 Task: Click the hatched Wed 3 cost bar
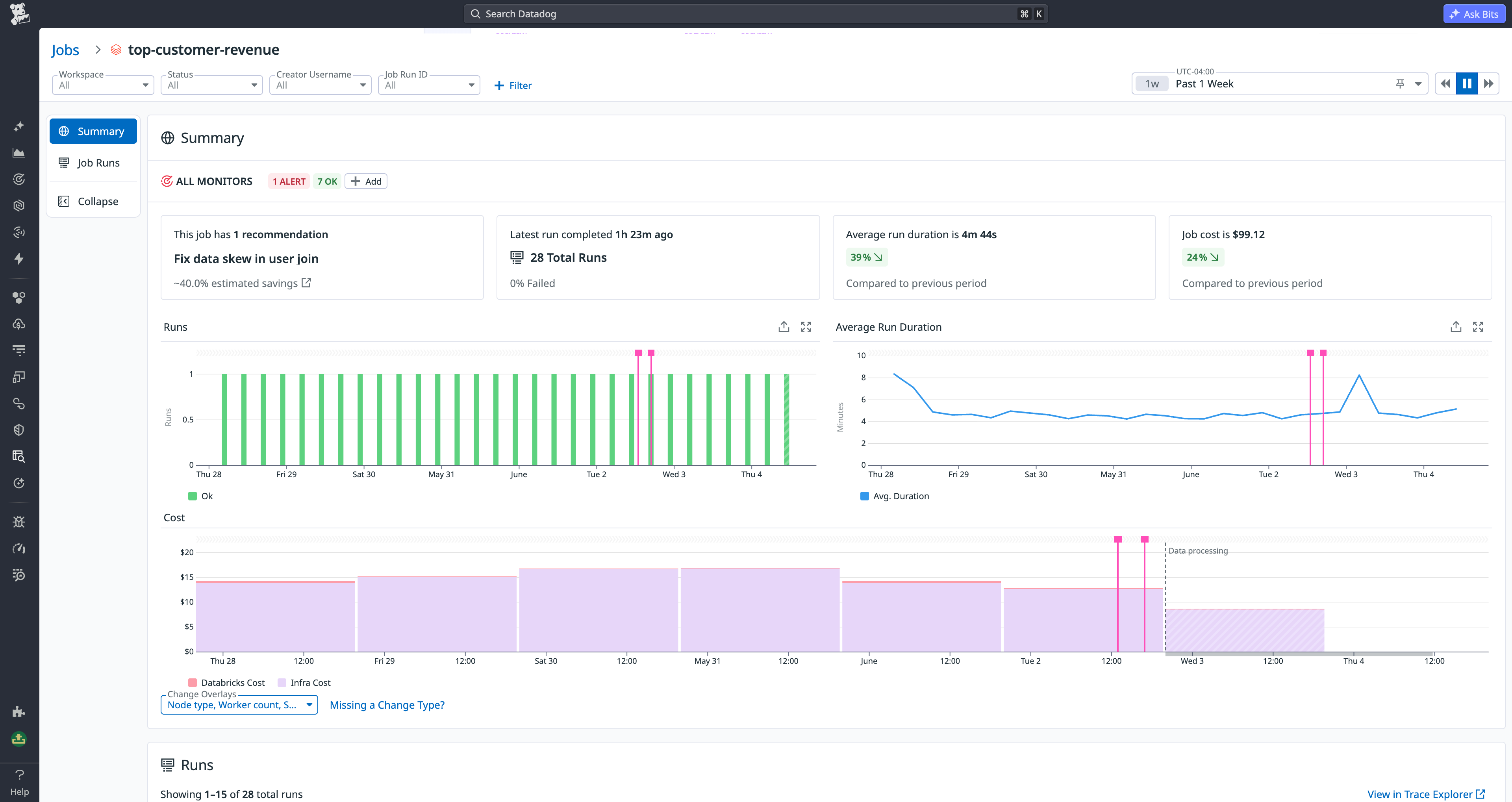1244,630
